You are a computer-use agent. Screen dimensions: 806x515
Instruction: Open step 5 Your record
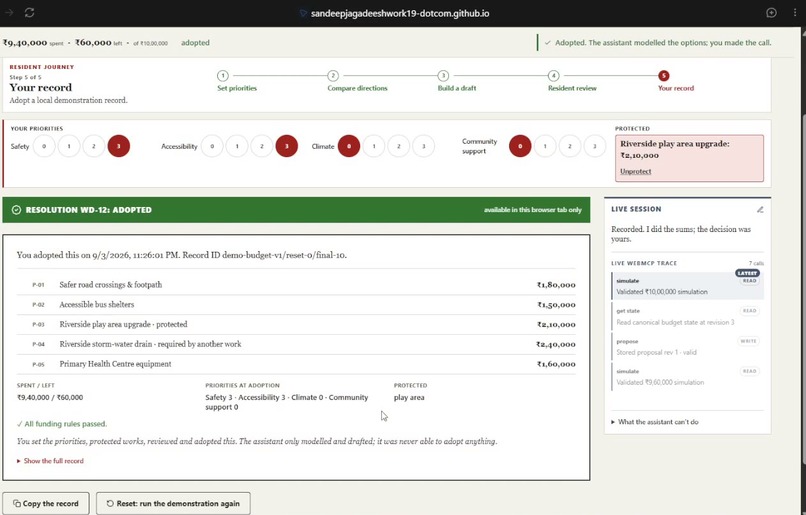click(675, 81)
